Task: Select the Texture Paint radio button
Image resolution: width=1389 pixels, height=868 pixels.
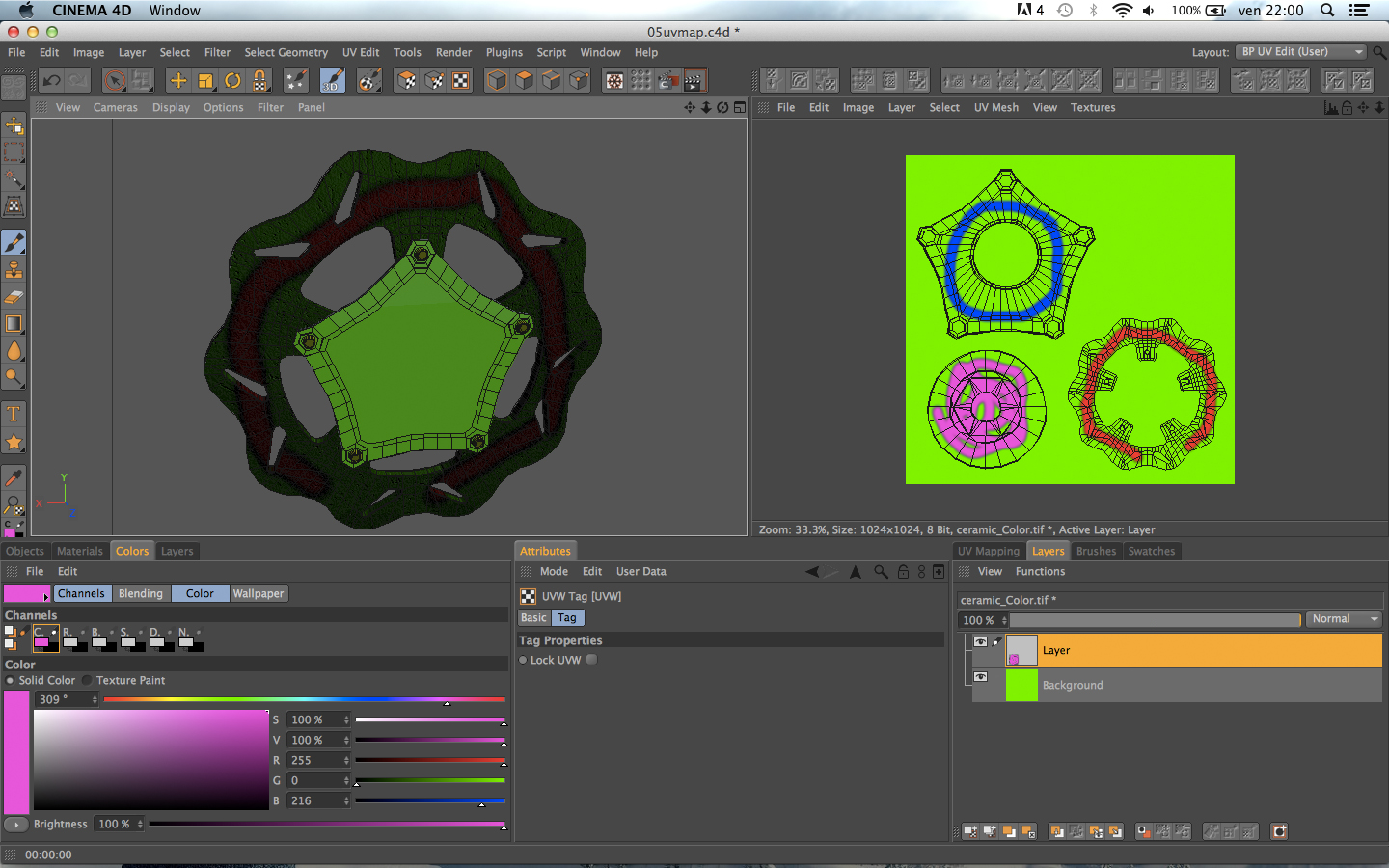Action: point(87,680)
